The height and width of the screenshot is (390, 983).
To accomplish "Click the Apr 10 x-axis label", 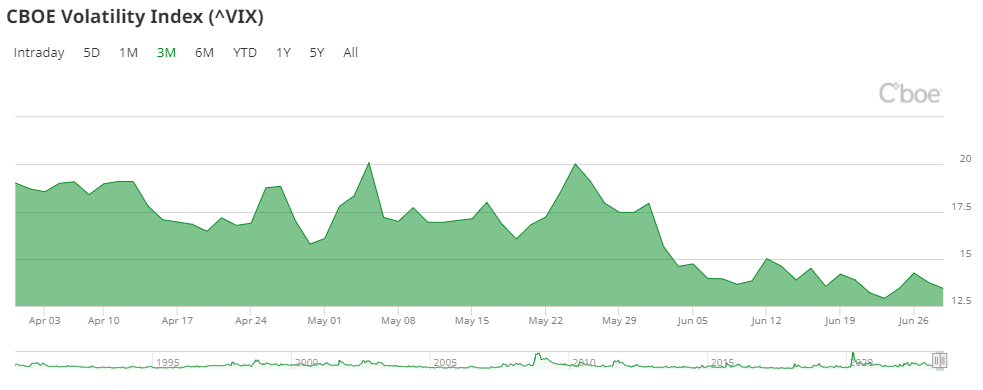I will tap(103, 321).
